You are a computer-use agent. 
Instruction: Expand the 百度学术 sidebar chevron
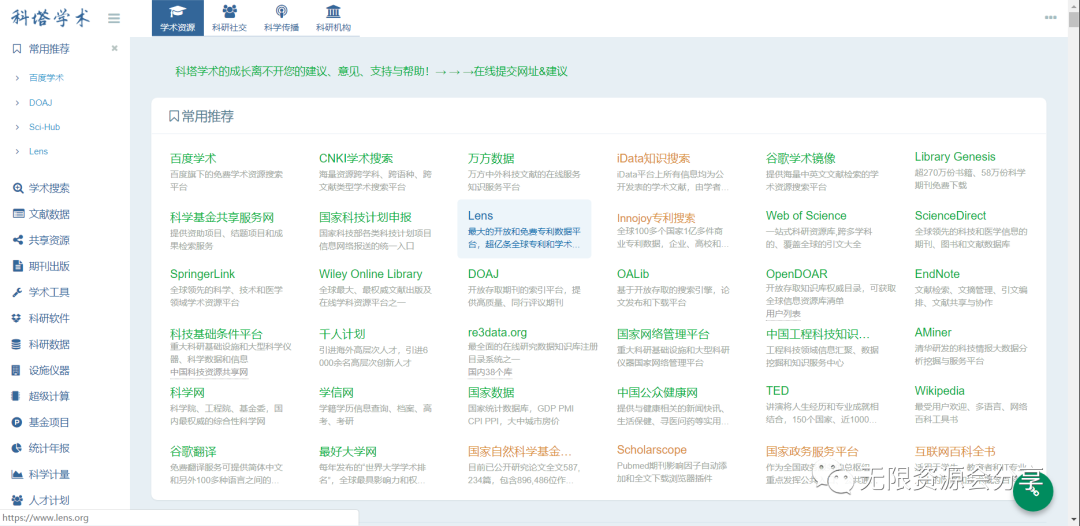(x=17, y=78)
